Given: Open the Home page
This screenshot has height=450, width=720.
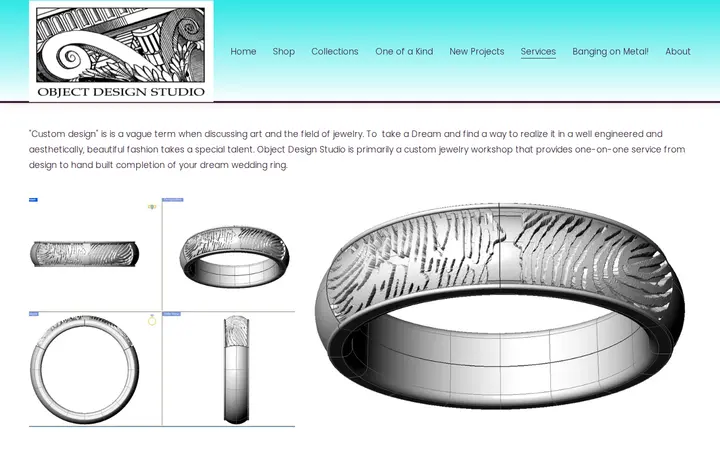Looking at the screenshot, I should click(x=243, y=51).
